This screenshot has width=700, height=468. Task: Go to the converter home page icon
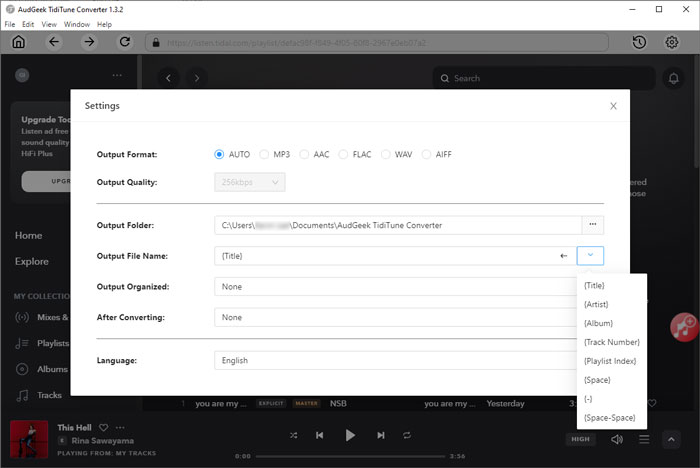(x=18, y=42)
